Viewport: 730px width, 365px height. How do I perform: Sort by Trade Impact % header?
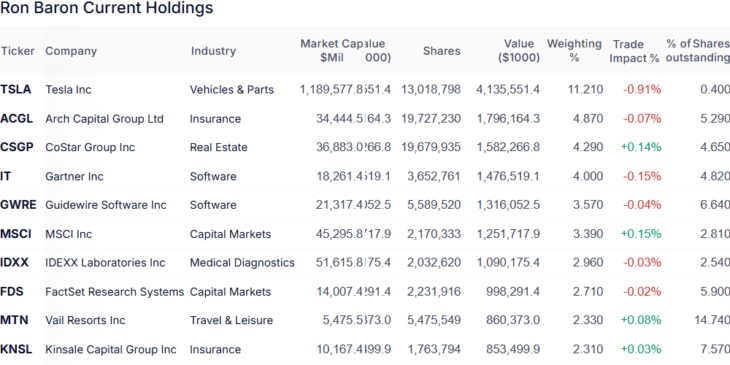pyautogui.click(x=634, y=51)
